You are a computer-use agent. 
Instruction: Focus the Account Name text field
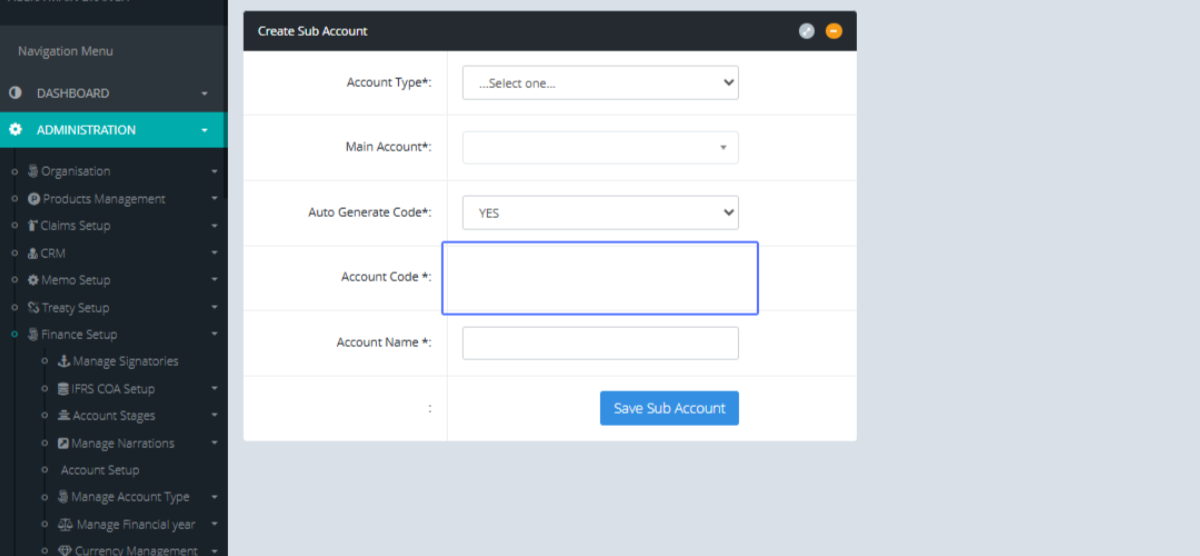(x=600, y=343)
